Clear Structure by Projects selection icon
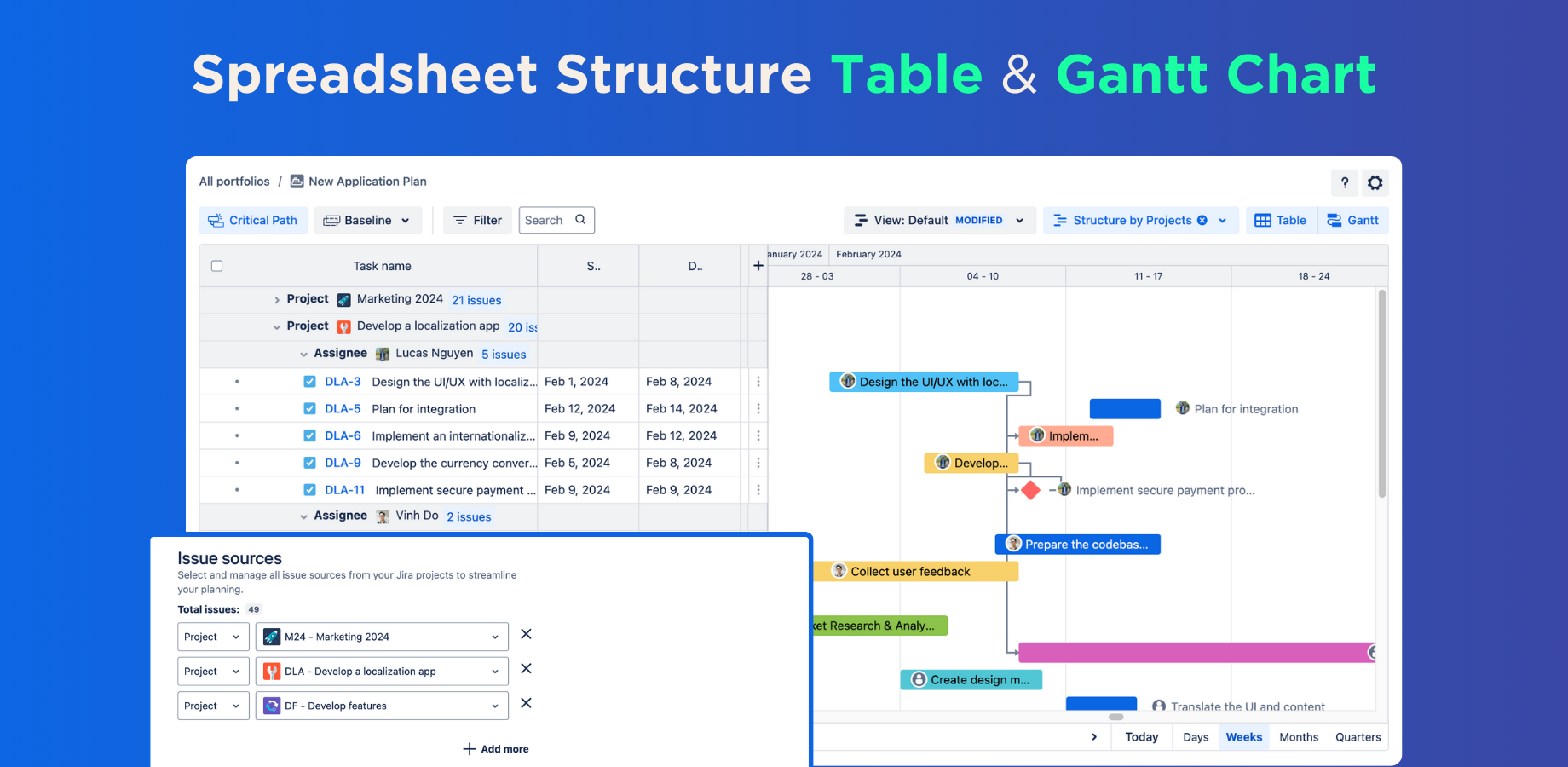 (x=1202, y=220)
